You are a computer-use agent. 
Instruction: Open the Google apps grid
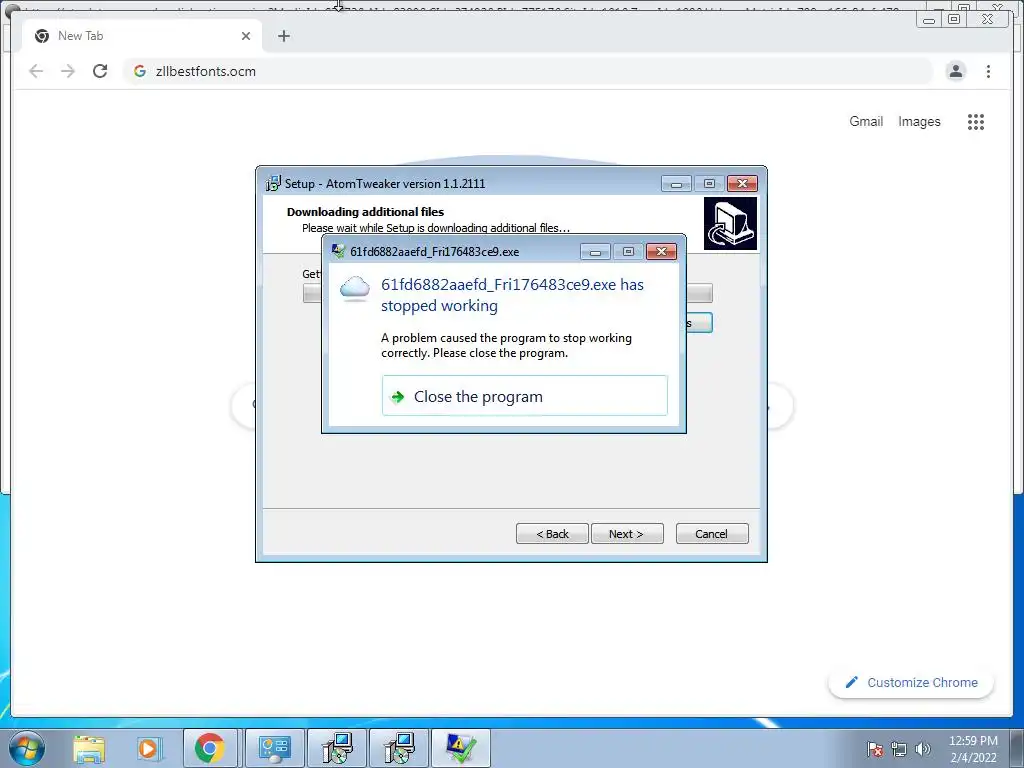tap(976, 121)
